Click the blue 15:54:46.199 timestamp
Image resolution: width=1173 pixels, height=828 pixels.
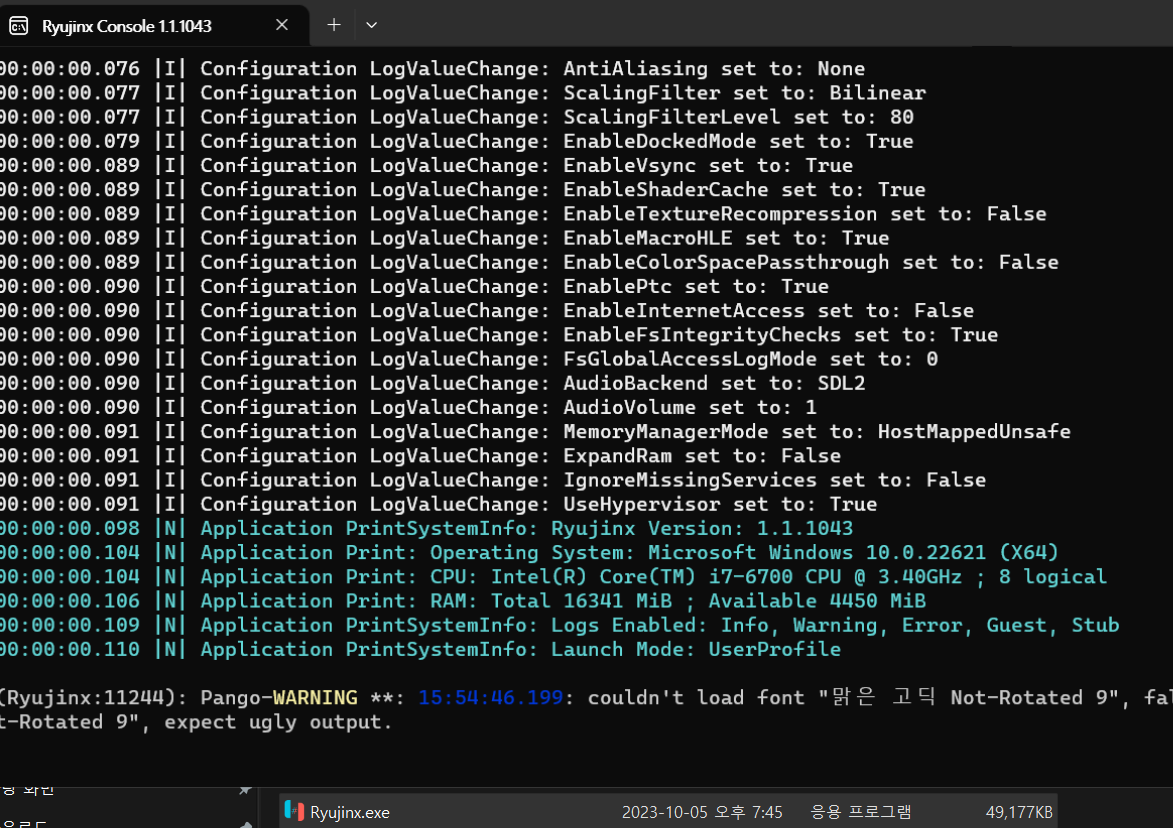490,697
